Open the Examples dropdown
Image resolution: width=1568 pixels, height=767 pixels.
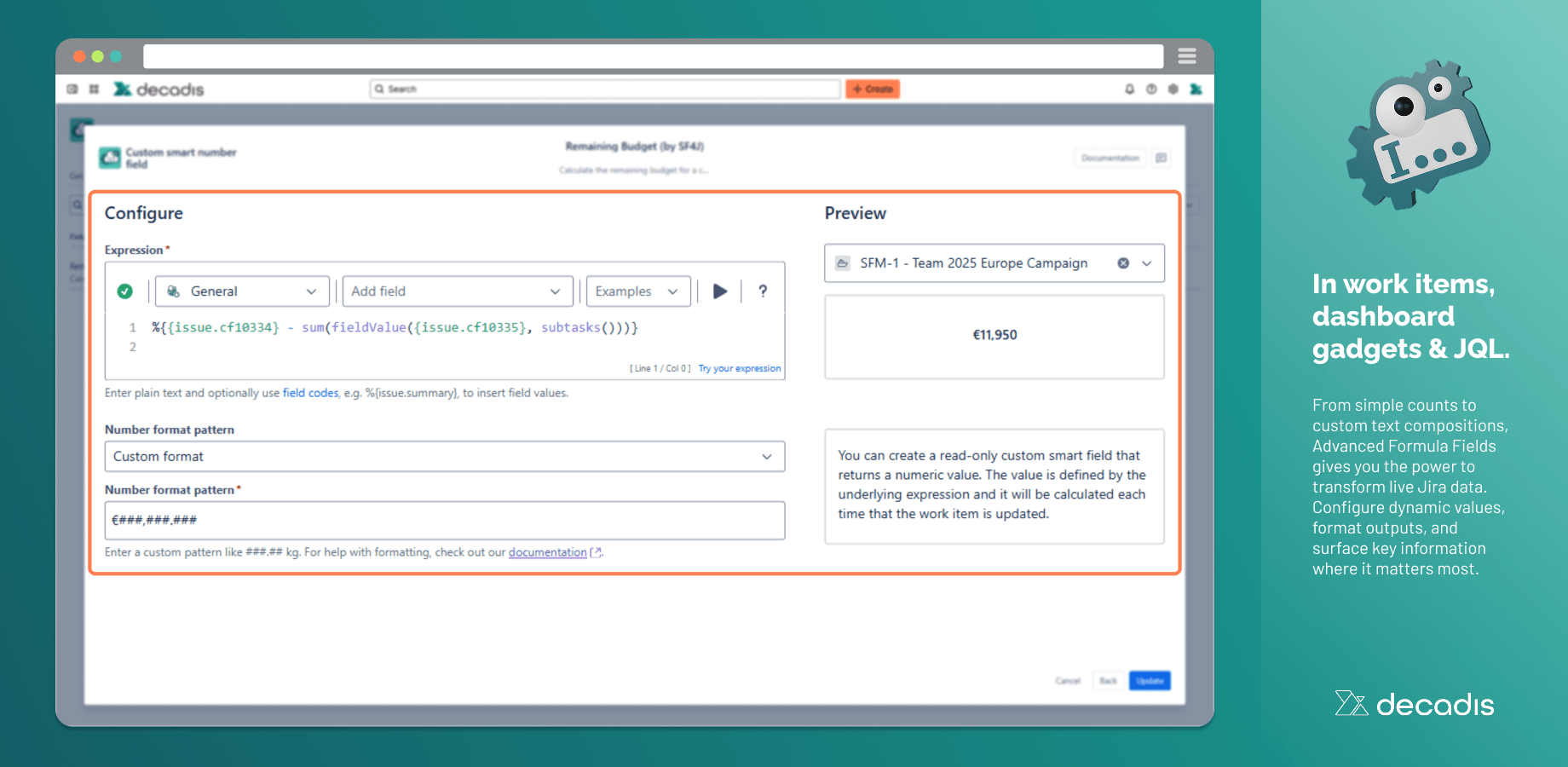(638, 291)
